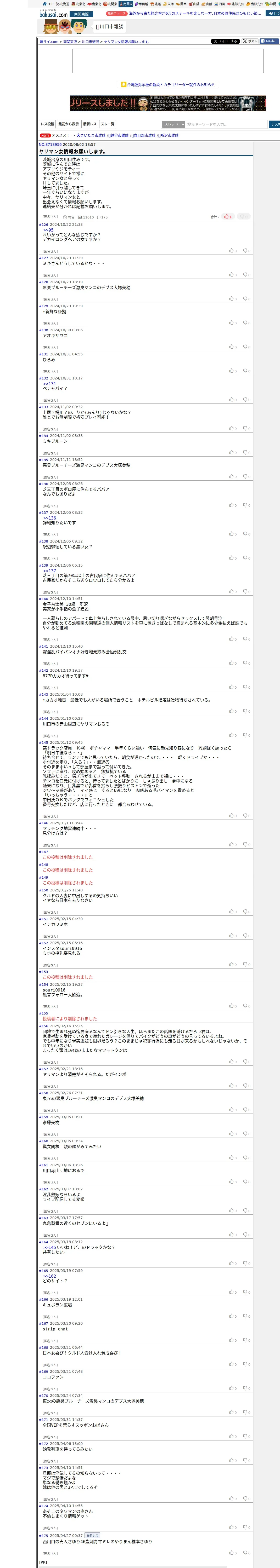Viewport: 280px width, 1568px height.
Task: Go to TOP in region bar
Action: click(48, 4)
